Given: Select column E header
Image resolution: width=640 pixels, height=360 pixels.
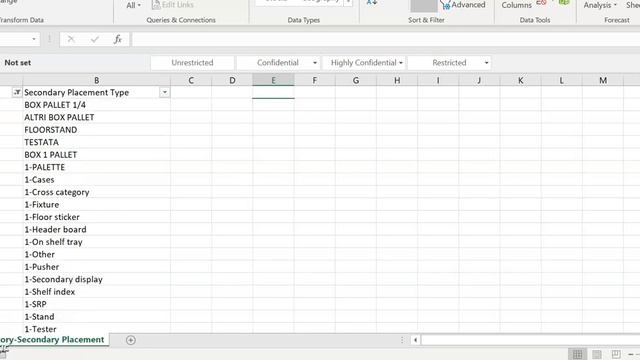Looking at the screenshot, I should (273, 80).
